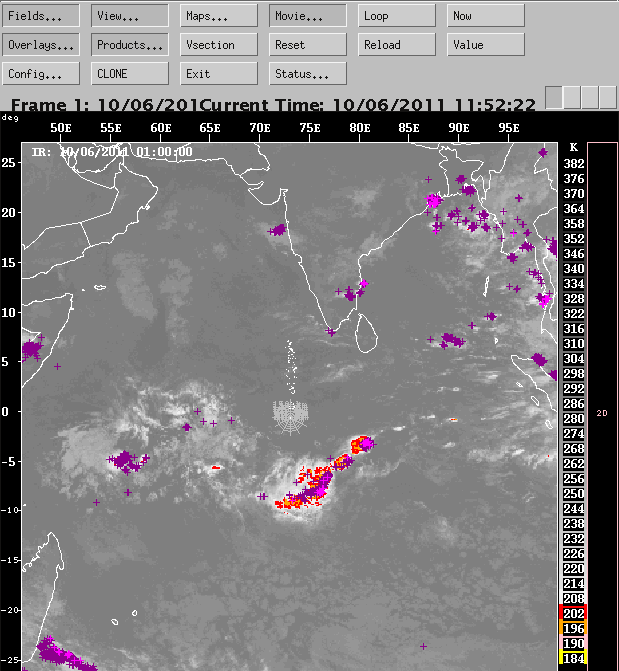Click the 50E longitude label
Viewport: 619px width, 671px height.
coord(61,128)
